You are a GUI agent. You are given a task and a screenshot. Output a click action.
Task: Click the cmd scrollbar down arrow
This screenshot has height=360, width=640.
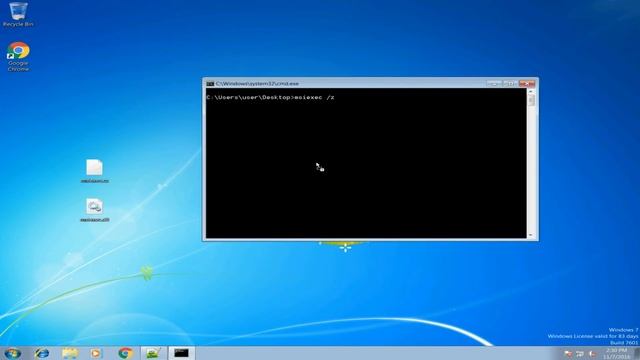click(x=531, y=235)
